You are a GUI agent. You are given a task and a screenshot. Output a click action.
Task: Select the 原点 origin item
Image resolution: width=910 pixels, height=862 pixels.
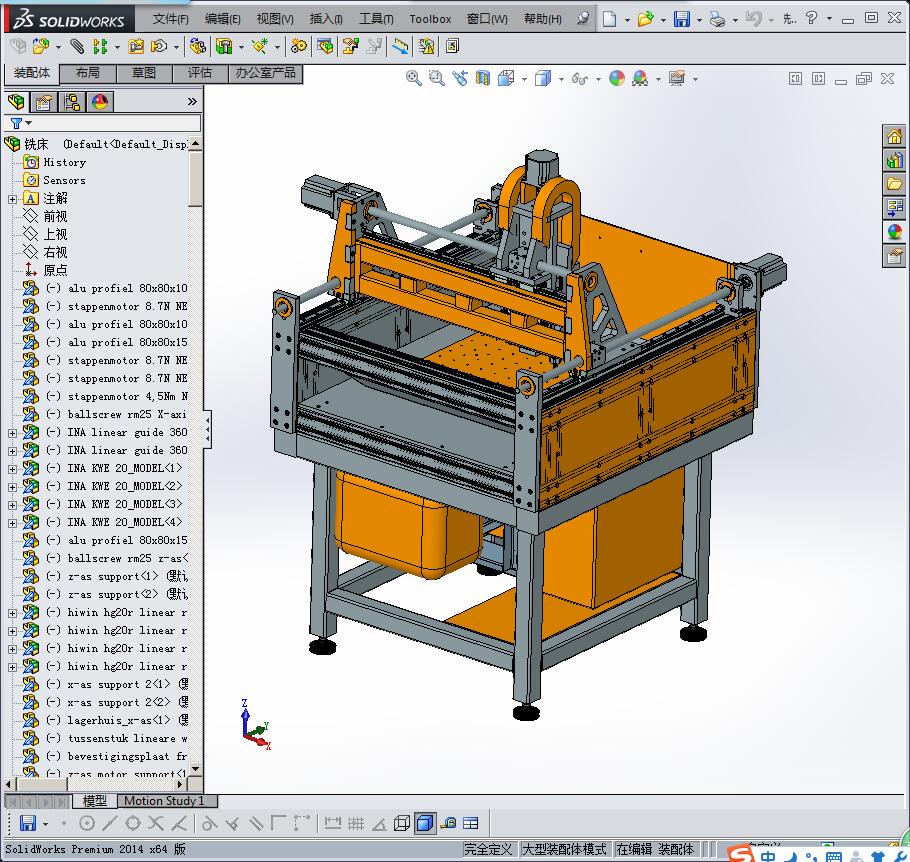(55, 270)
